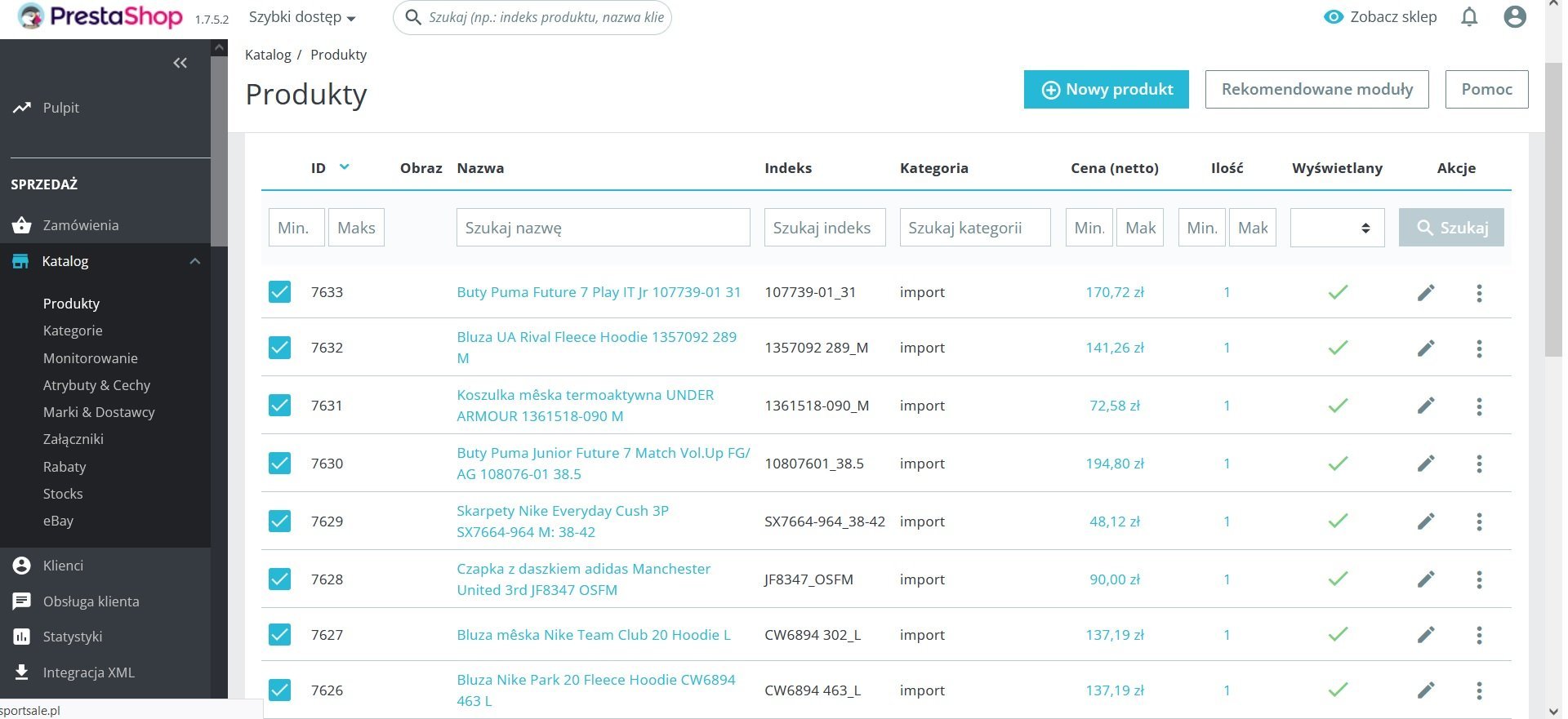The width and height of the screenshot is (1568, 719).
Task: Open the Szybki dostęp dropdown
Action: tap(302, 17)
